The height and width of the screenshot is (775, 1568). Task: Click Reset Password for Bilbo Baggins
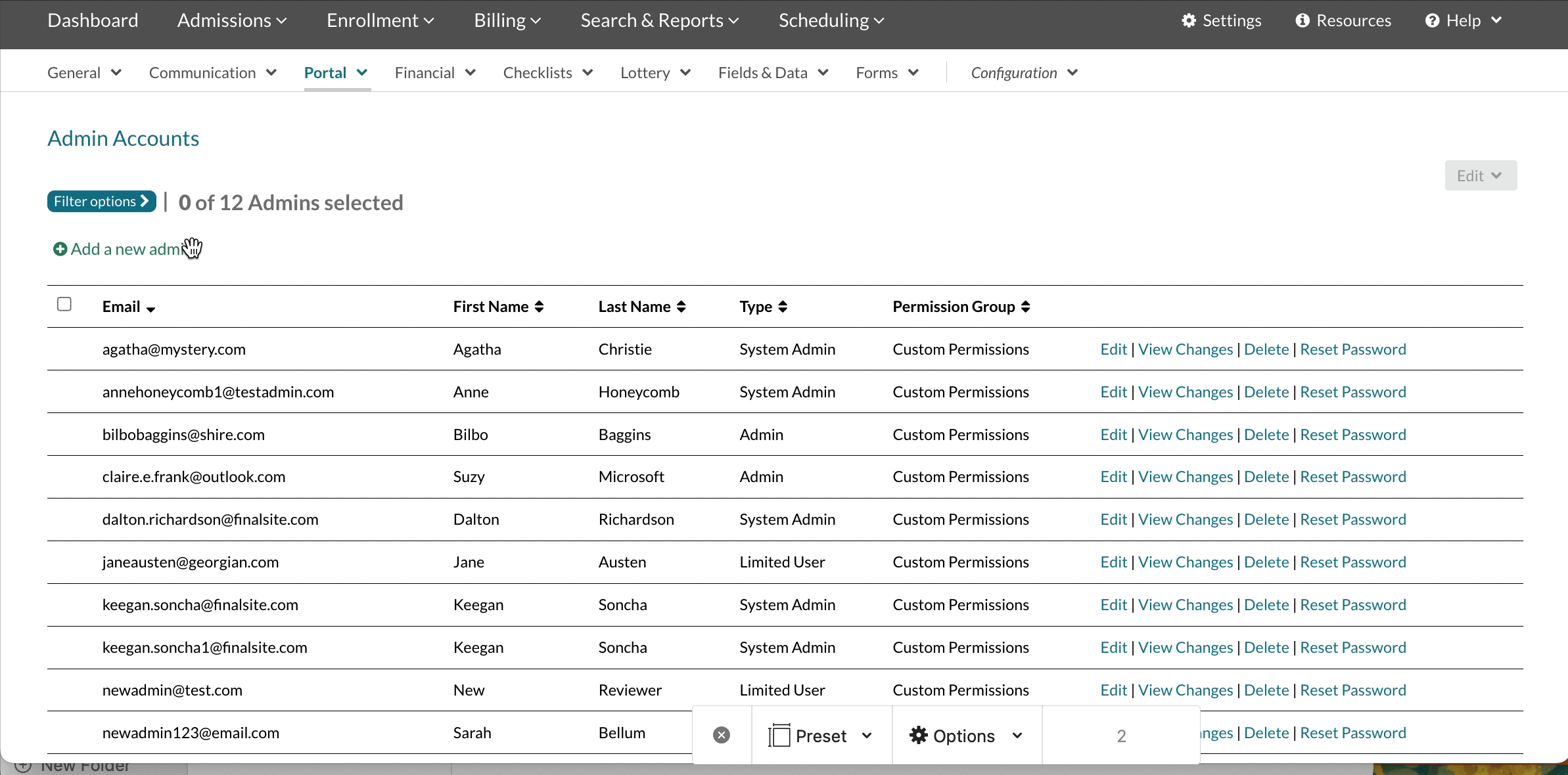click(1352, 435)
